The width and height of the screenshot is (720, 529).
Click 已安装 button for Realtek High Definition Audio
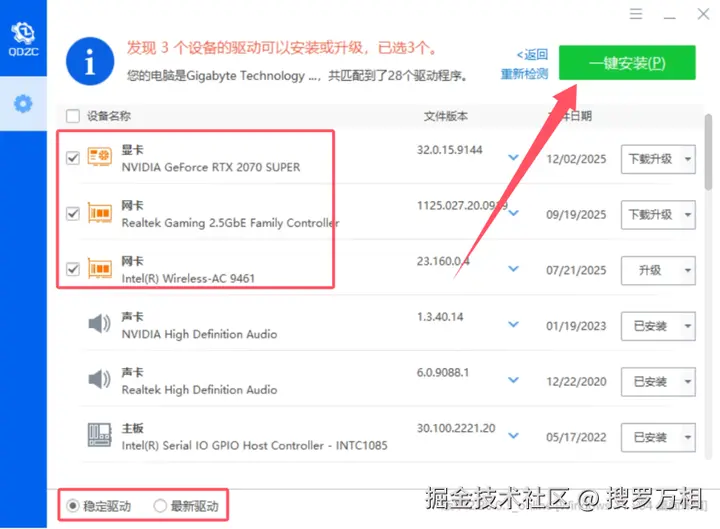coord(651,382)
